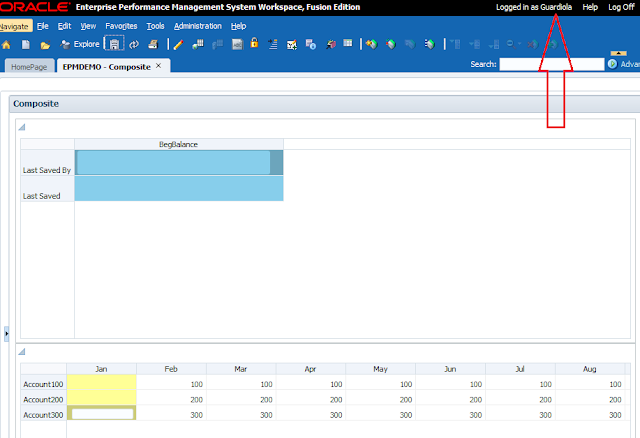Open the Navigate menu
Screen dimensions: 640x438
tap(15, 27)
